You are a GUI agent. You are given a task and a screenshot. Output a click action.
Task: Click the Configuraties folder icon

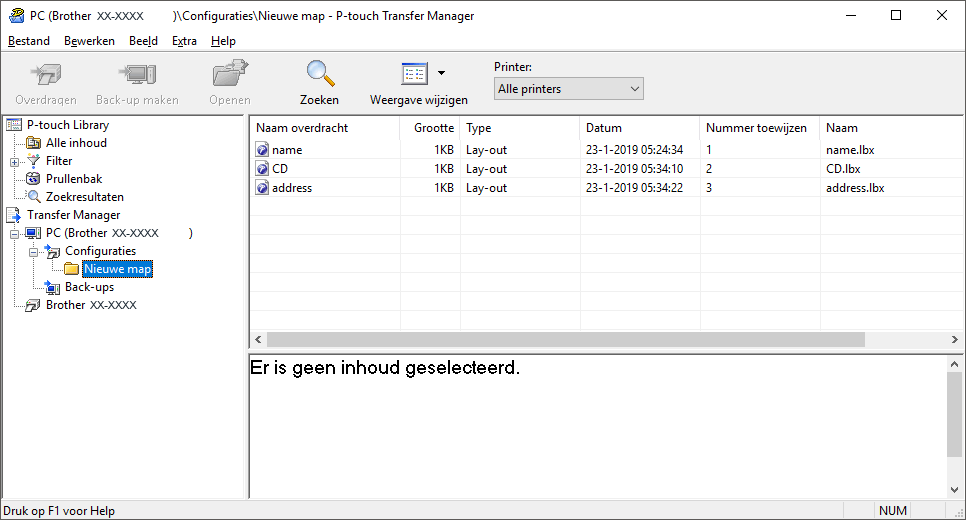pos(52,251)
